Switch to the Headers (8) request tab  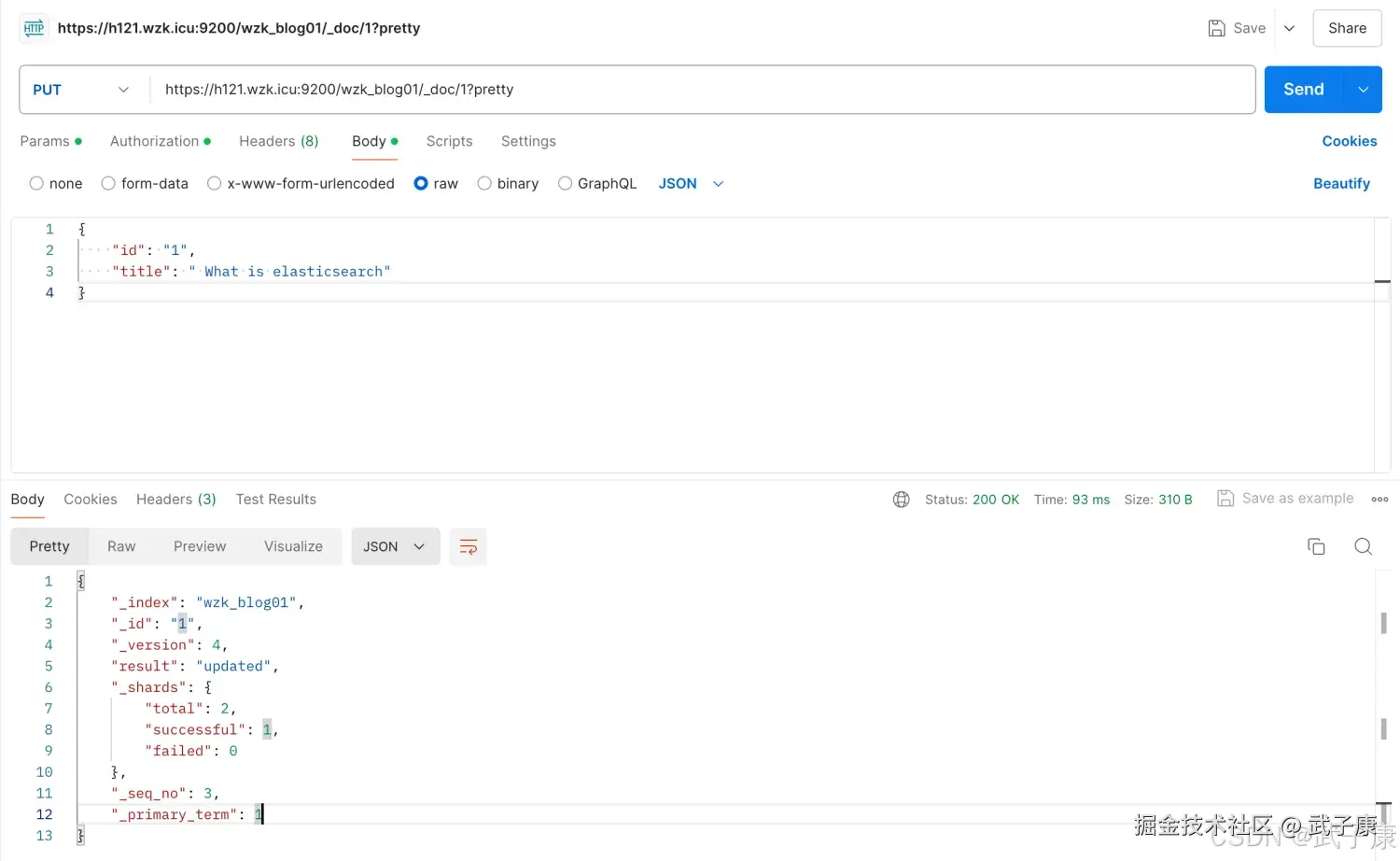[x=278, y=141]
